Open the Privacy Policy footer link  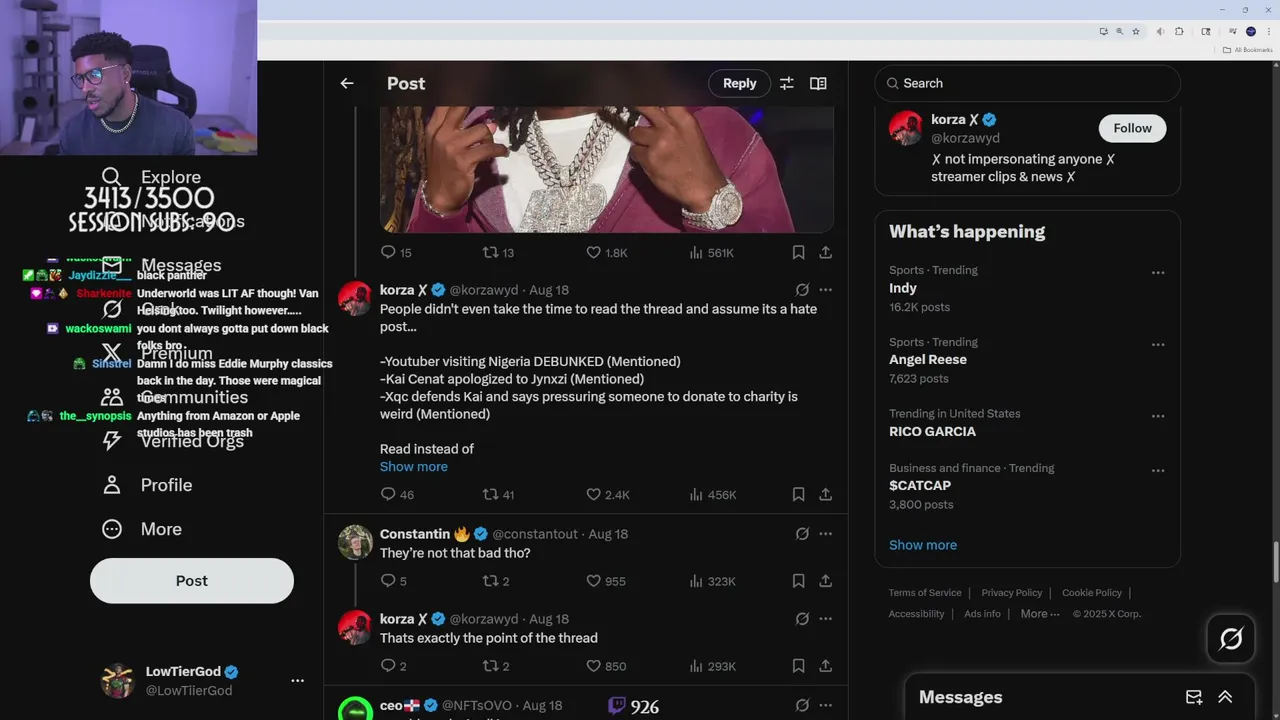click(1012, 593)
